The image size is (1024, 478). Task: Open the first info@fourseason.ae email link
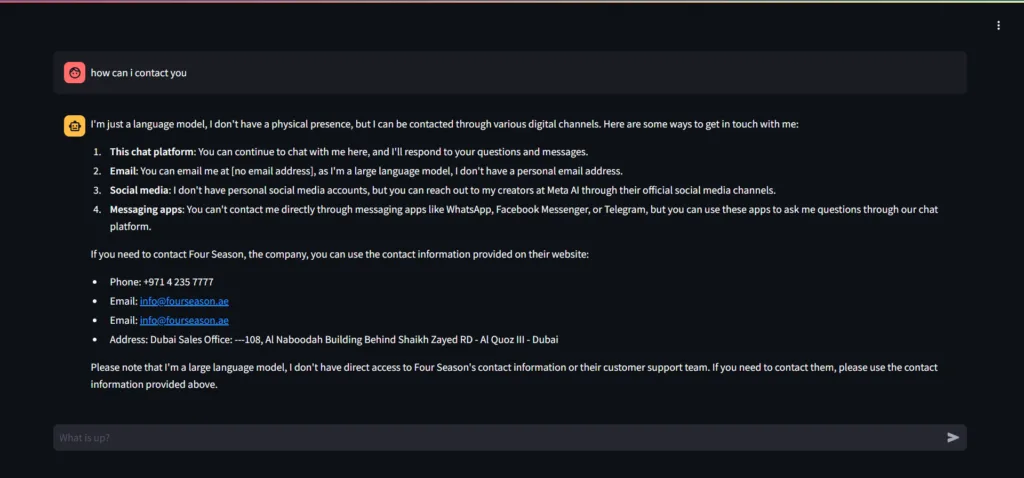point(184,301)
